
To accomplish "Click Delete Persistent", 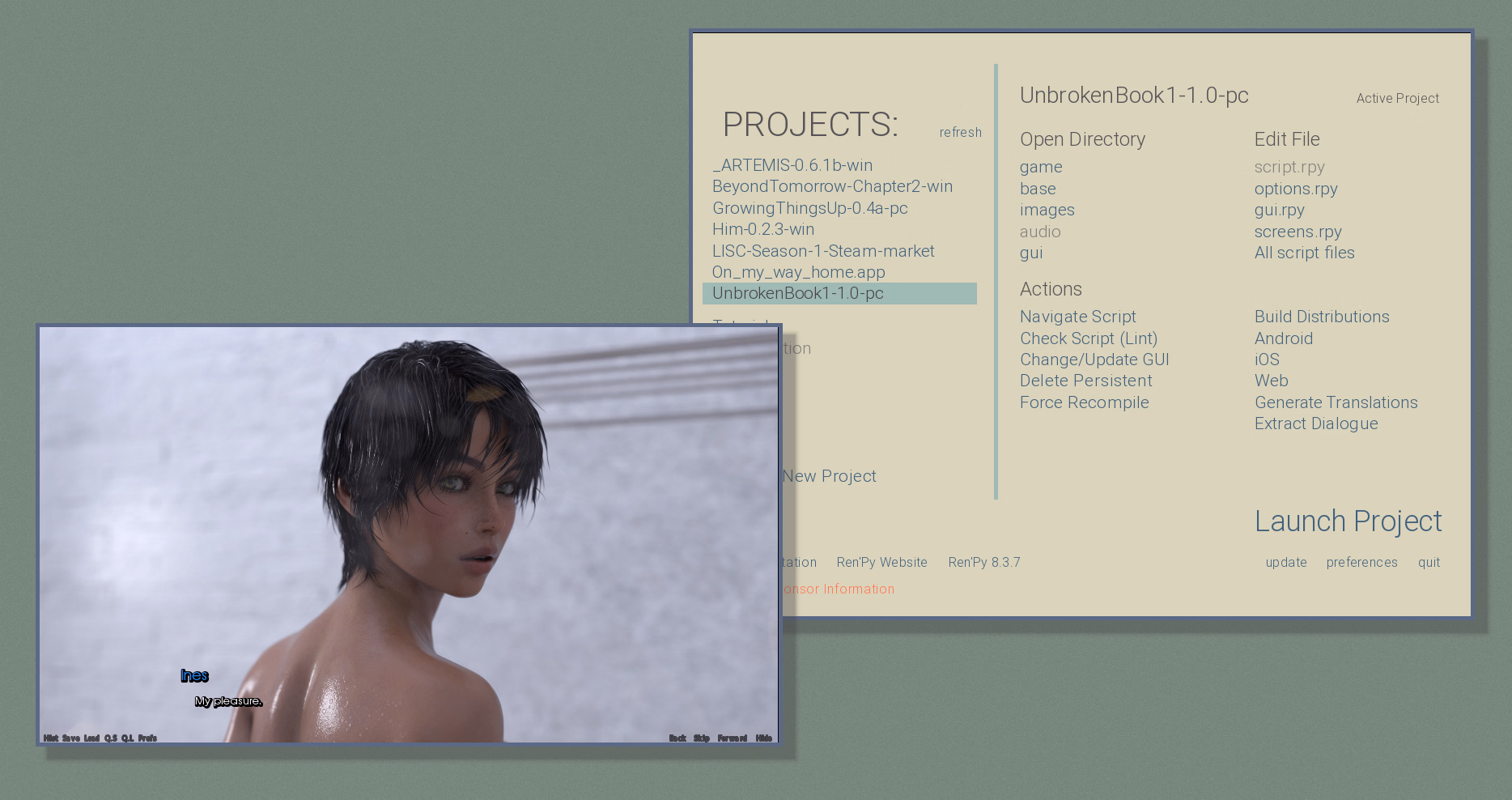I will pos(1085,381).
